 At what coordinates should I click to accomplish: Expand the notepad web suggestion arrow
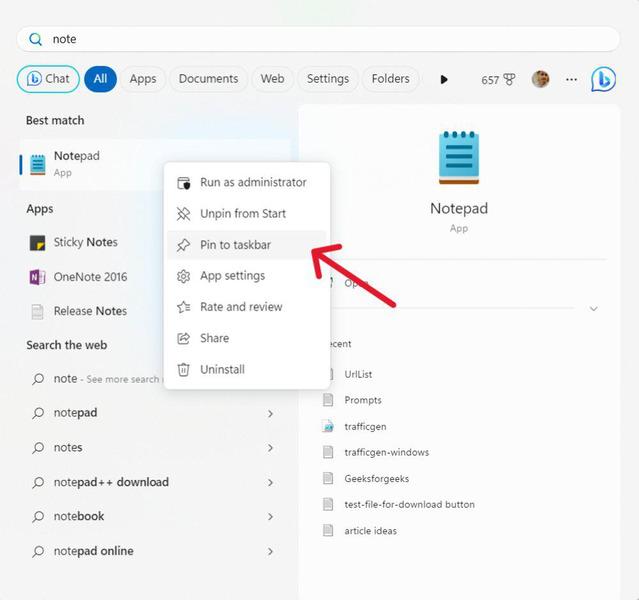(270, 413)
